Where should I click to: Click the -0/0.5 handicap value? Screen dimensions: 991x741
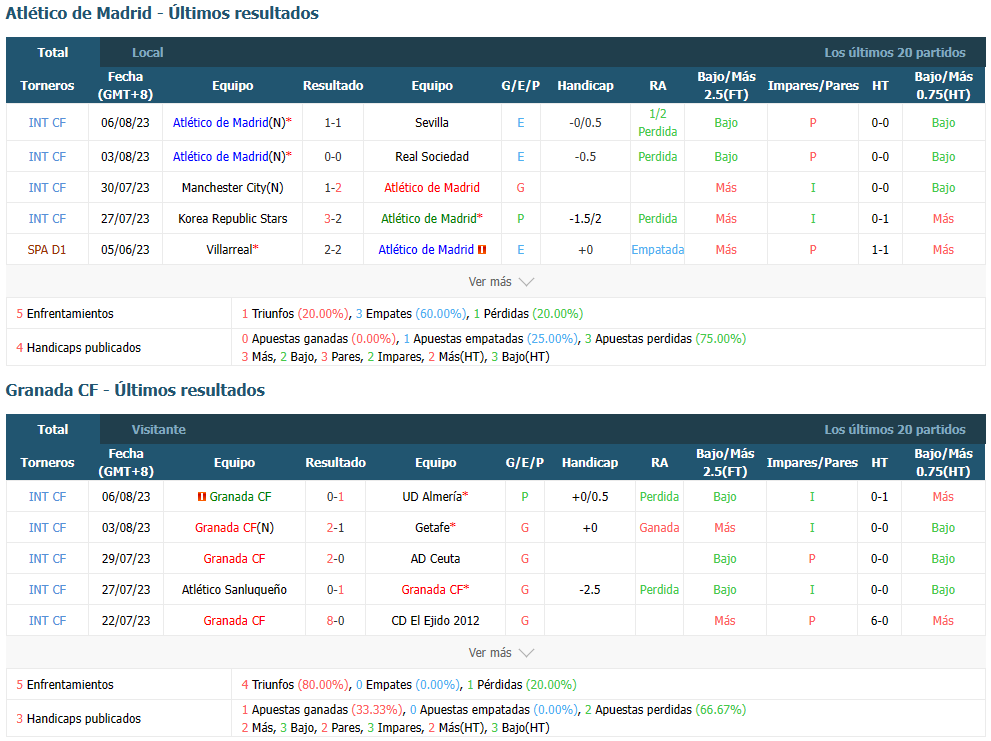585,123
